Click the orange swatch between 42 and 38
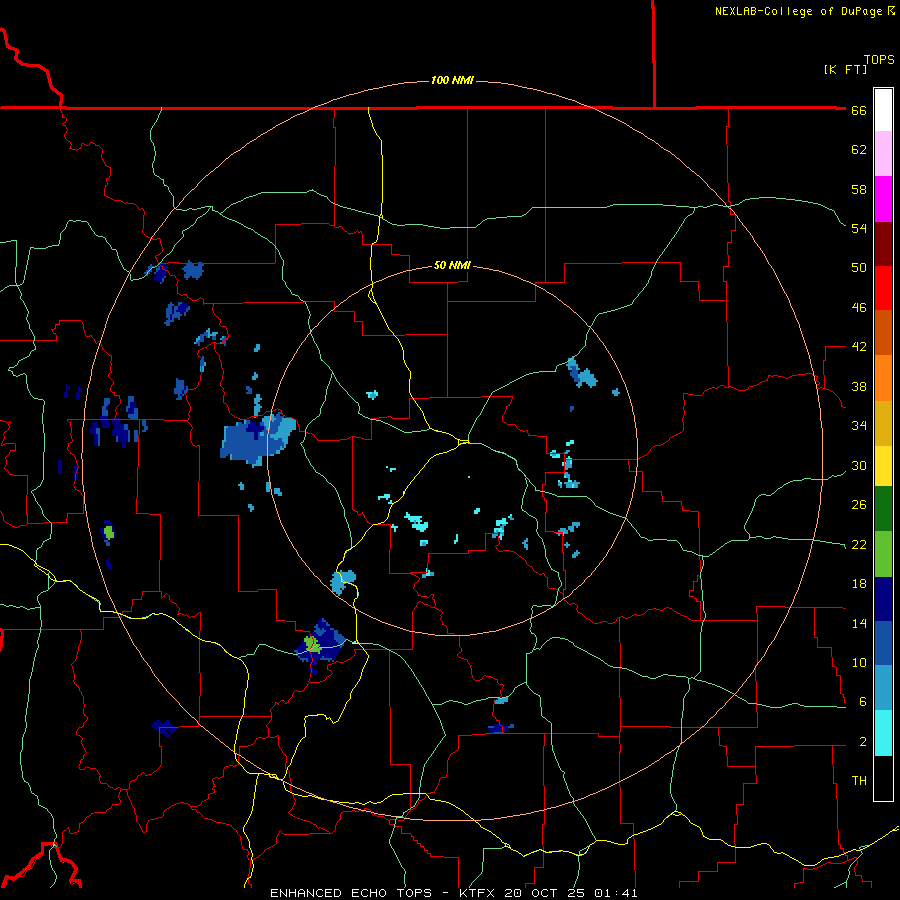This screenshot has height=900, width=900. pos(883,378)
